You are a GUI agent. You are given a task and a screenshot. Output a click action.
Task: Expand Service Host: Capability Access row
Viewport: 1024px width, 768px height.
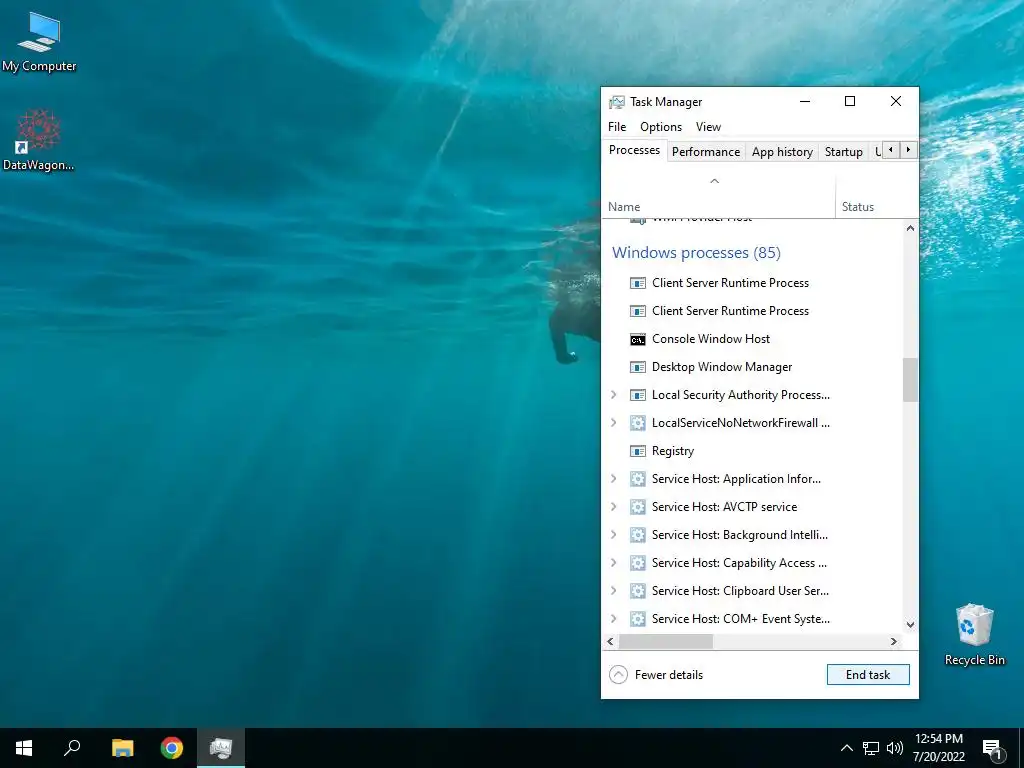pos(613,563)
